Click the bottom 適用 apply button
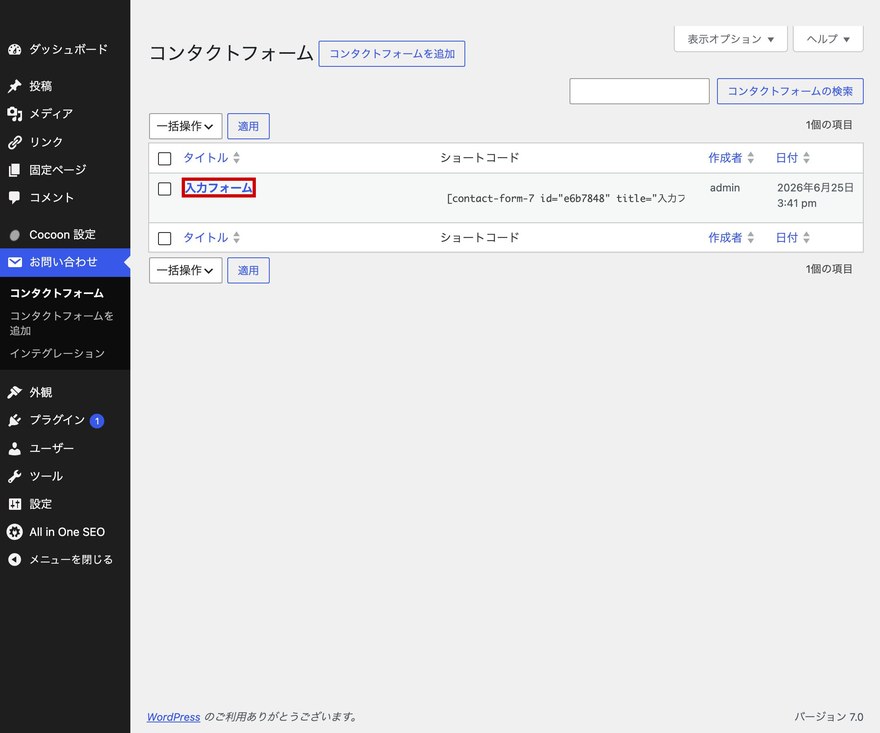This screenshot has width=880, height=733. coord(248,271)
